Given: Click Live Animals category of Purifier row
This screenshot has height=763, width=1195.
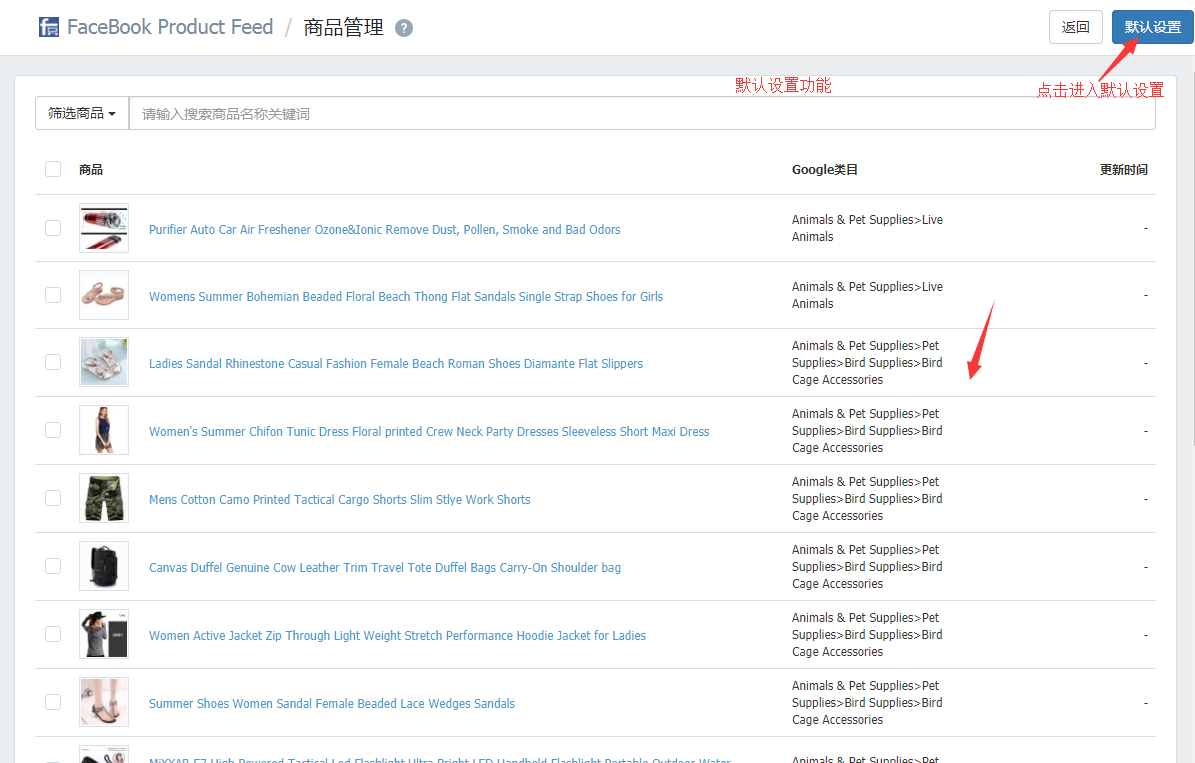Looking at the screenshot, I should (x=867, y=228).
